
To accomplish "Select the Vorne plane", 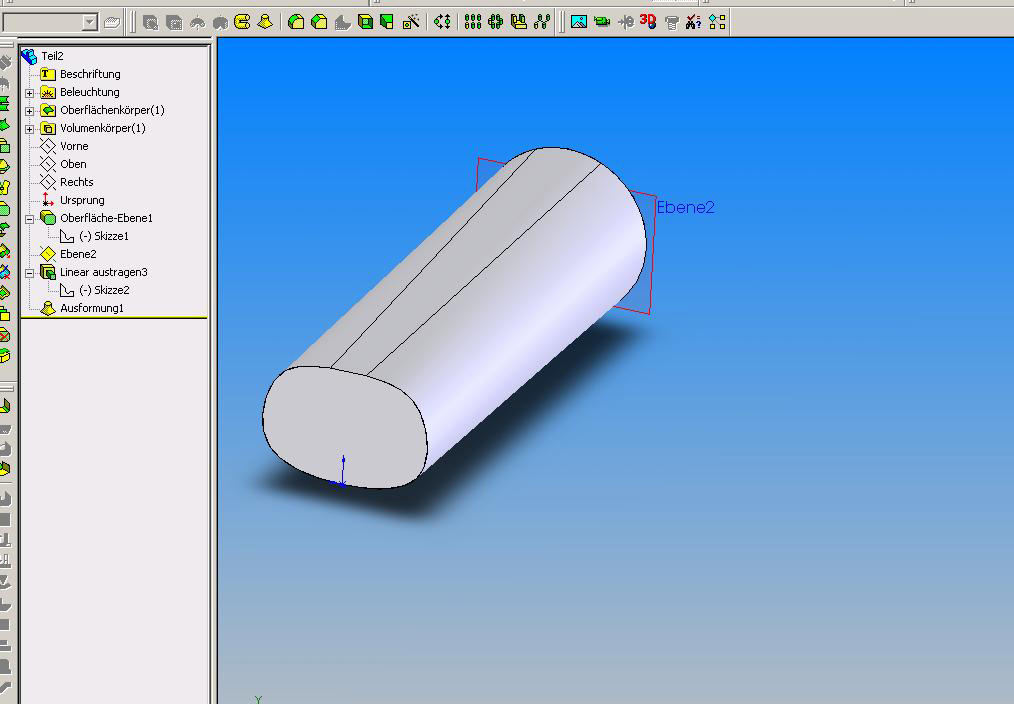I will coord(74,146).
